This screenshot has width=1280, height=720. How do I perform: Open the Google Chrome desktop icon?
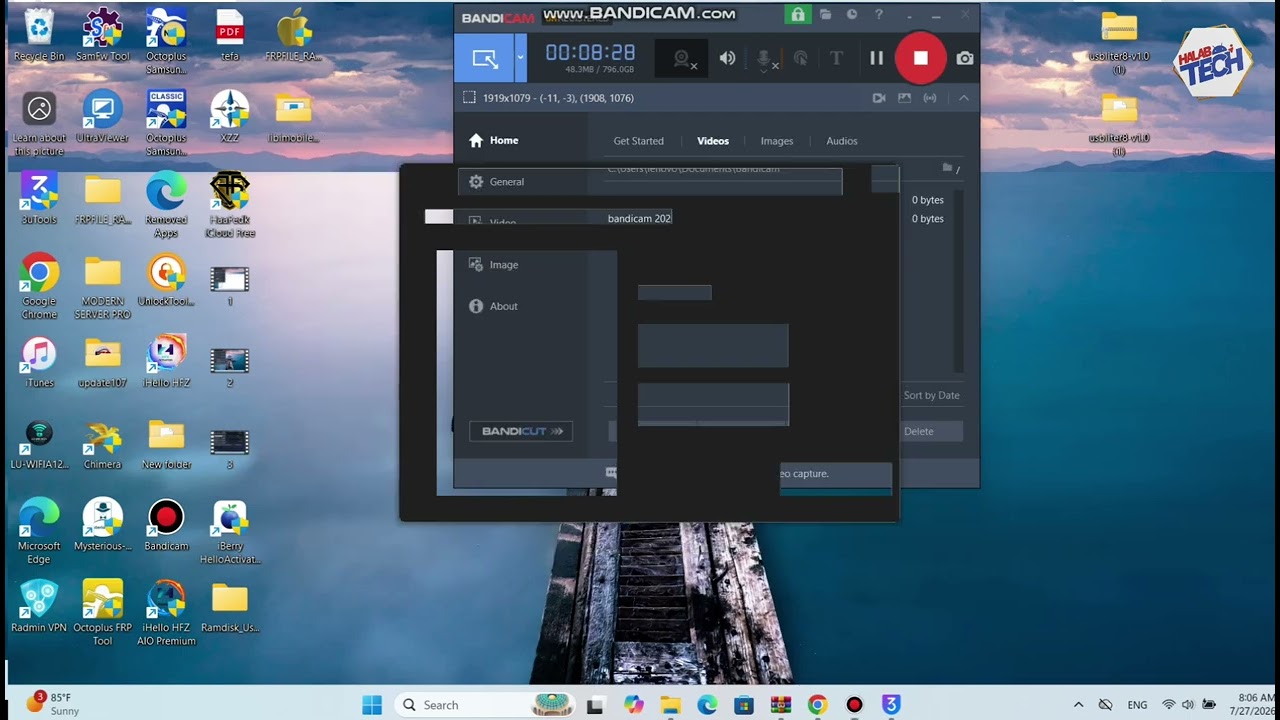39,286
